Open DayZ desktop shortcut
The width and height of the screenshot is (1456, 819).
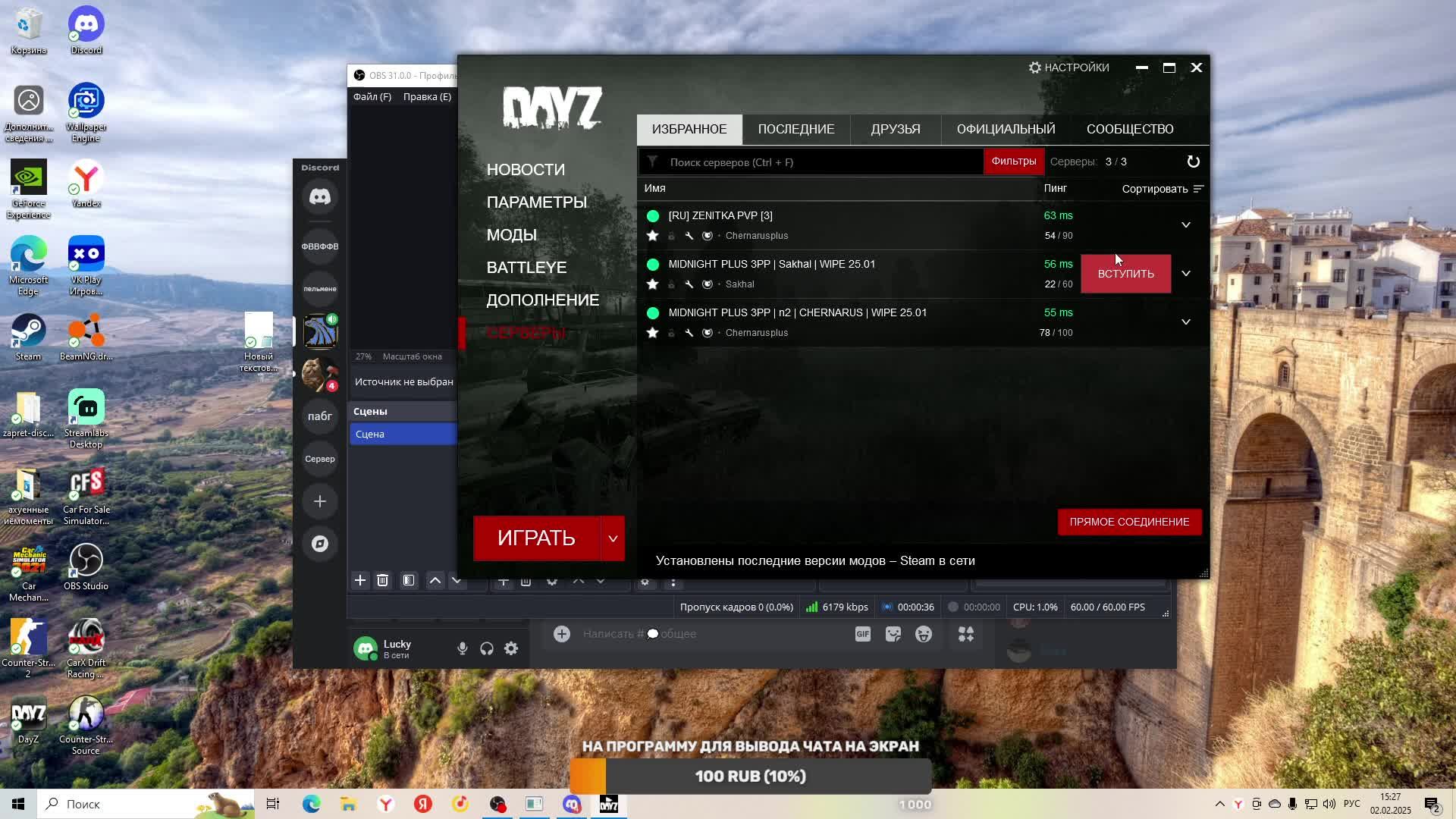(28, 720)
